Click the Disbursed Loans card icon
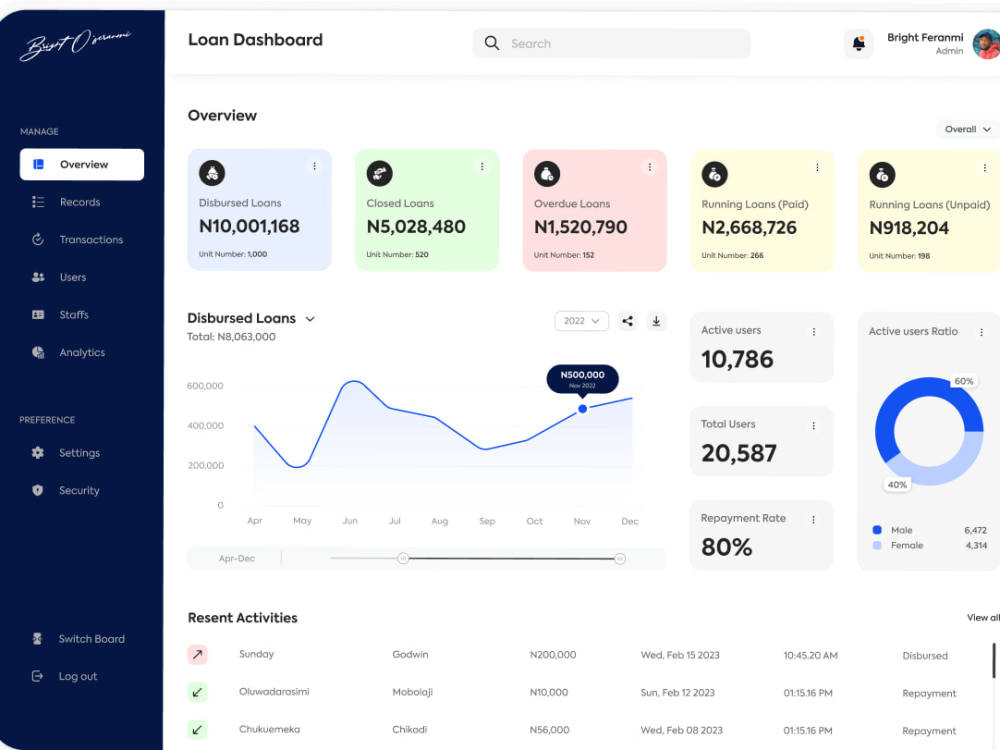The height and width of the screenshot is (750, 1000). coord(212,172)
